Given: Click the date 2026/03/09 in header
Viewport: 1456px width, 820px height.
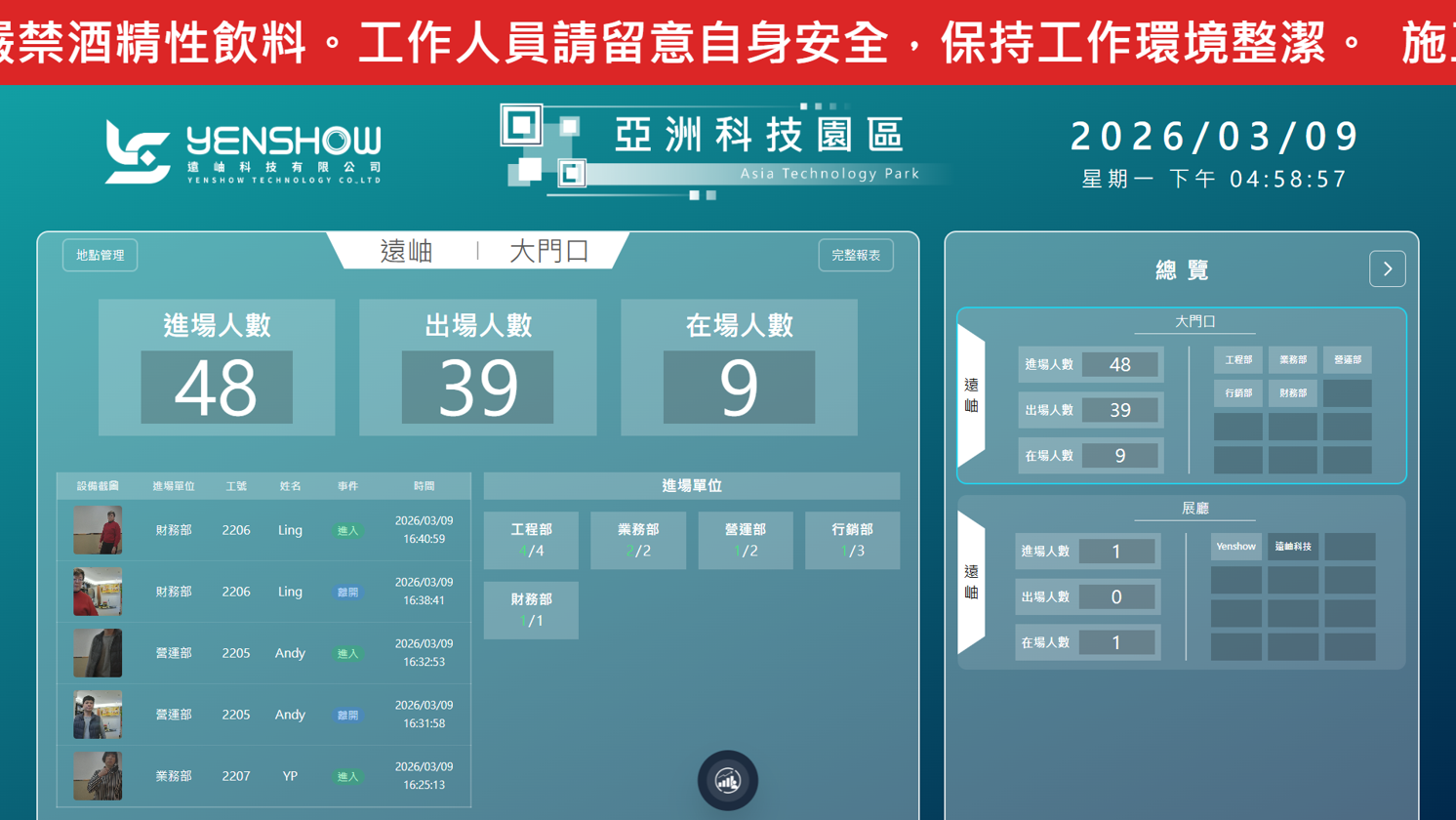Looking at the screenshot, I should tap(1214, 137).
